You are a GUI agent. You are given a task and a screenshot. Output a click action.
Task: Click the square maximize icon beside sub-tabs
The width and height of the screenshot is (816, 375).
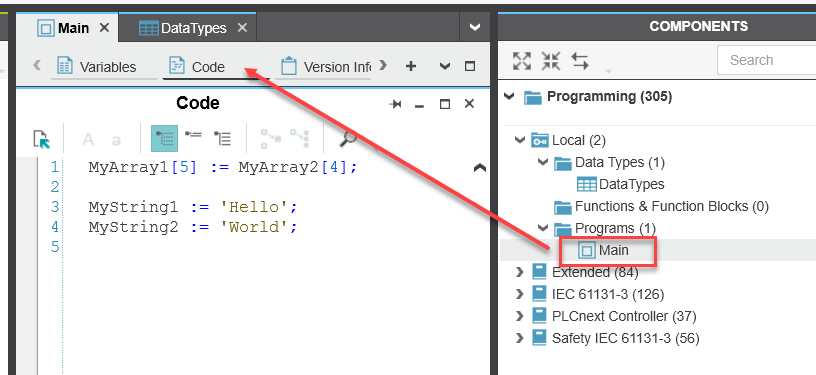469,66
